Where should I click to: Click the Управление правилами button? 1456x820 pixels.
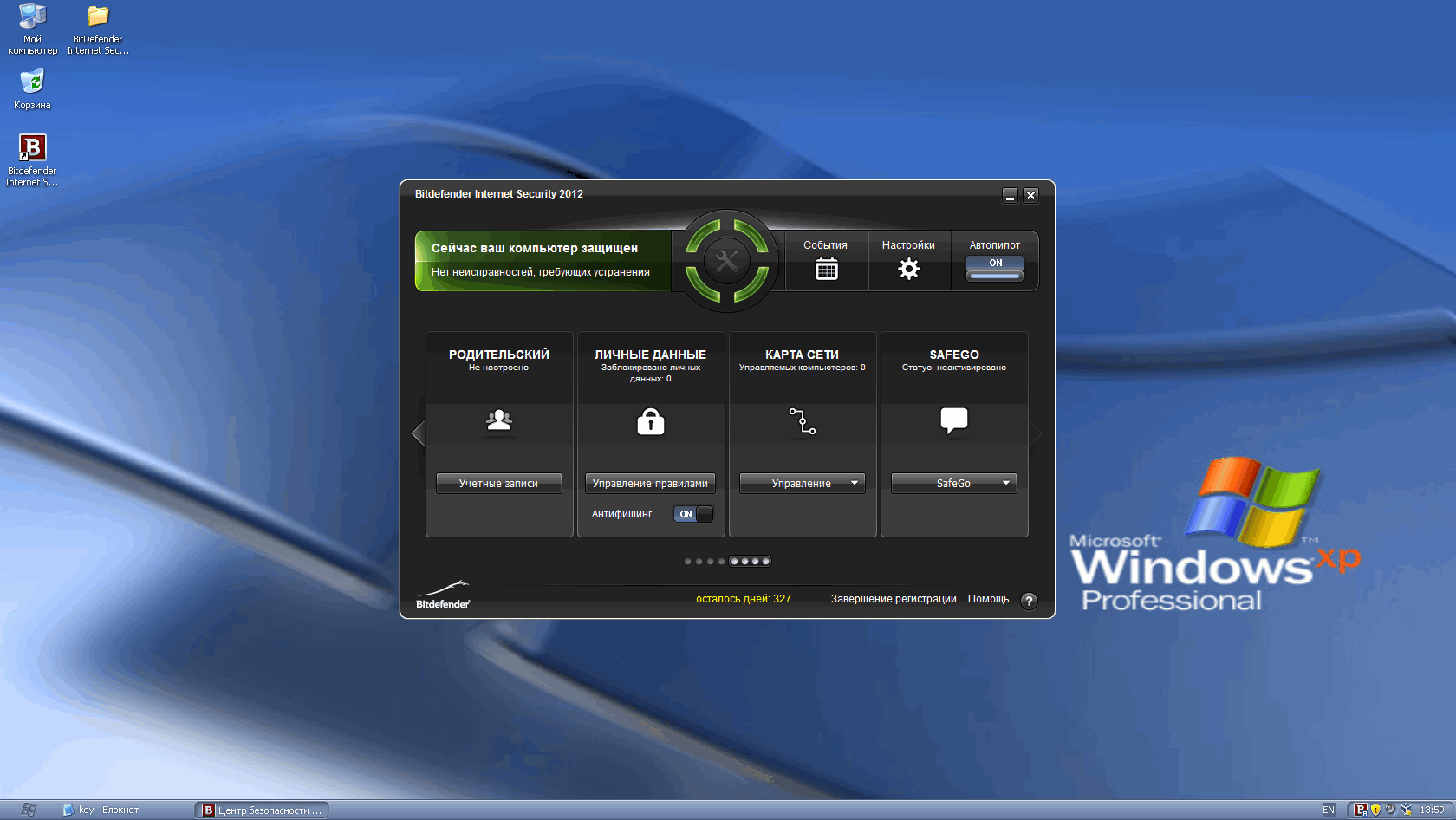pyautogui.click(x=651, y=483)
